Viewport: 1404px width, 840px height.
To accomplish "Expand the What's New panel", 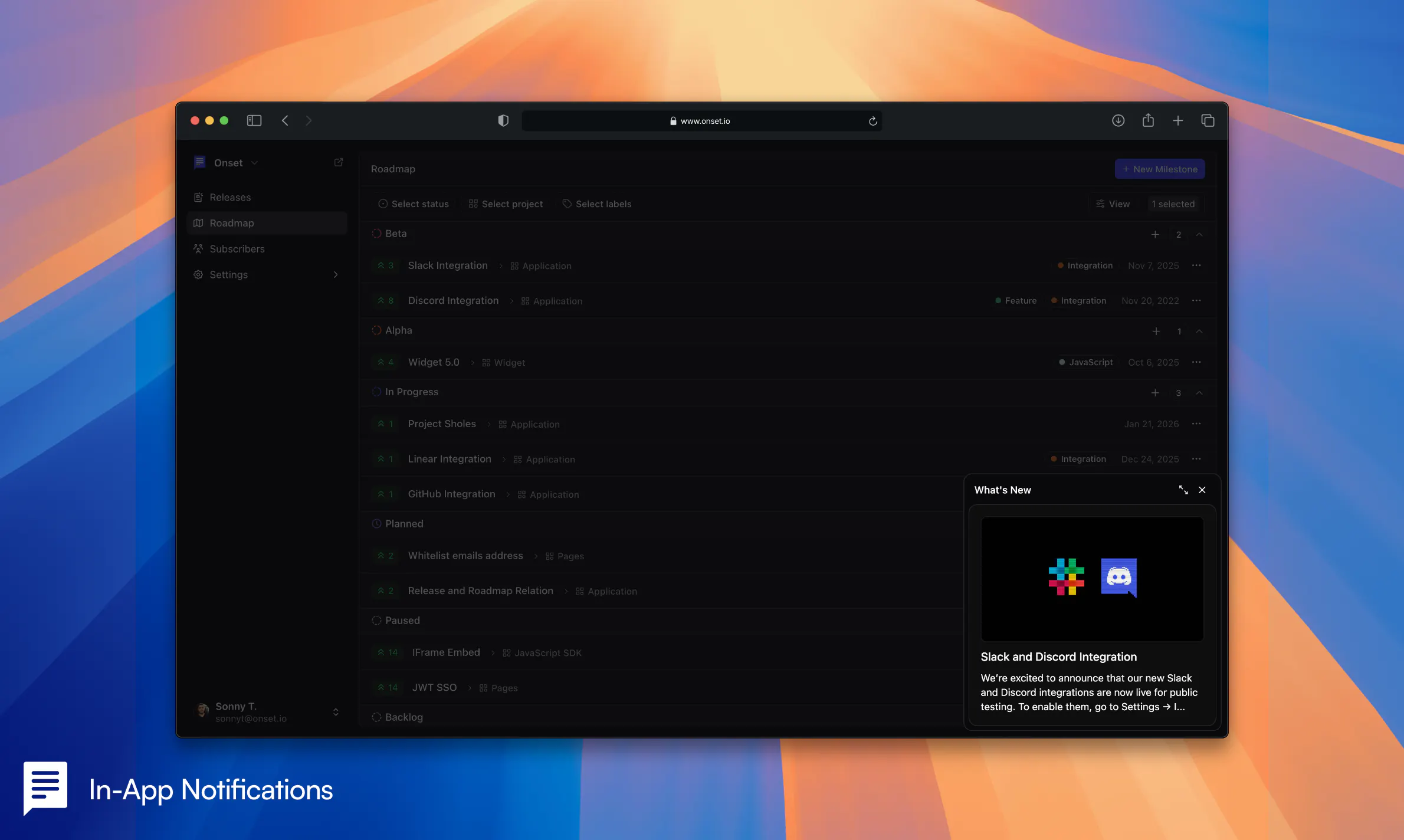I will click(x=1183, y=490).
